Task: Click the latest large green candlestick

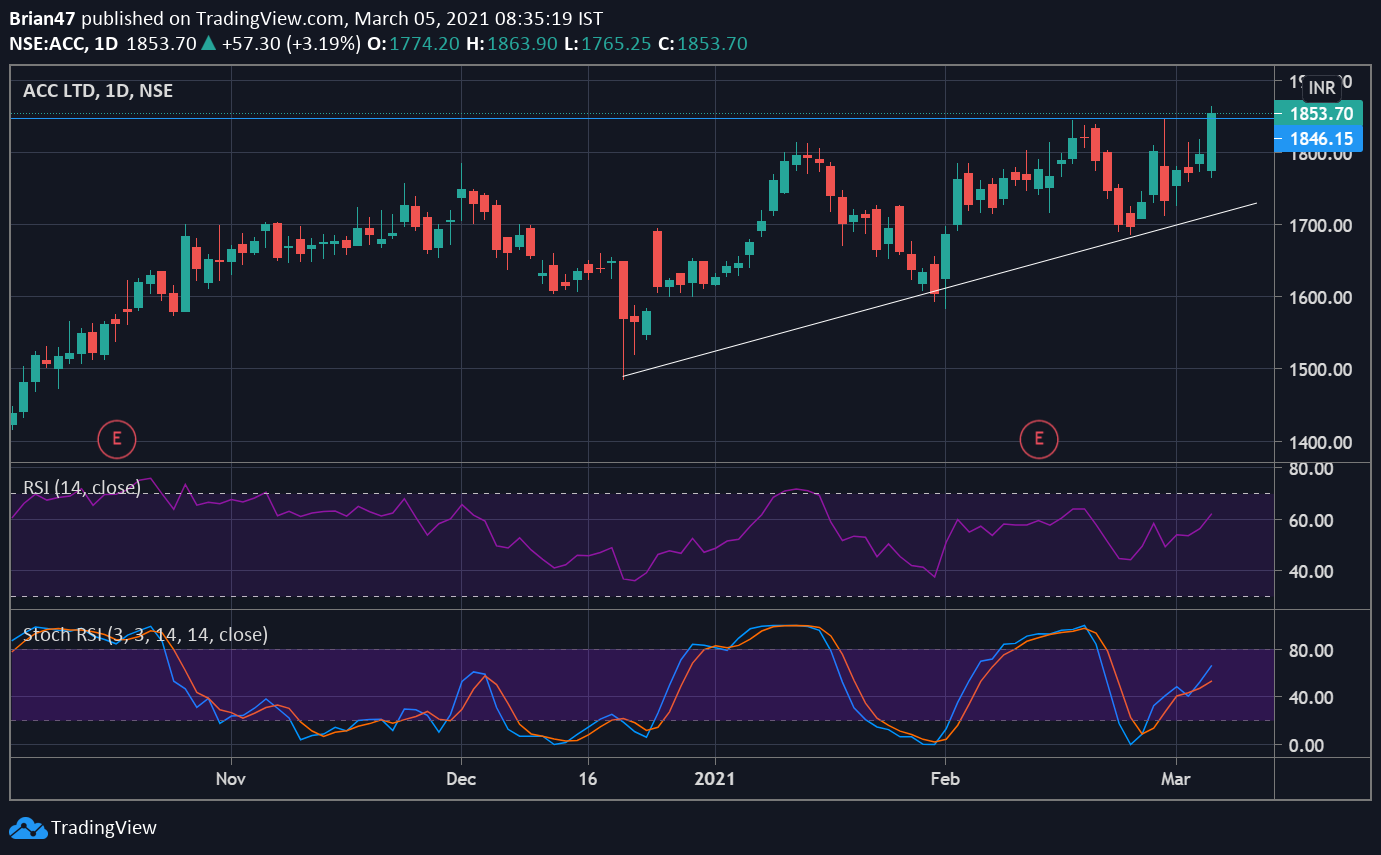Action: pos(1212,141)
